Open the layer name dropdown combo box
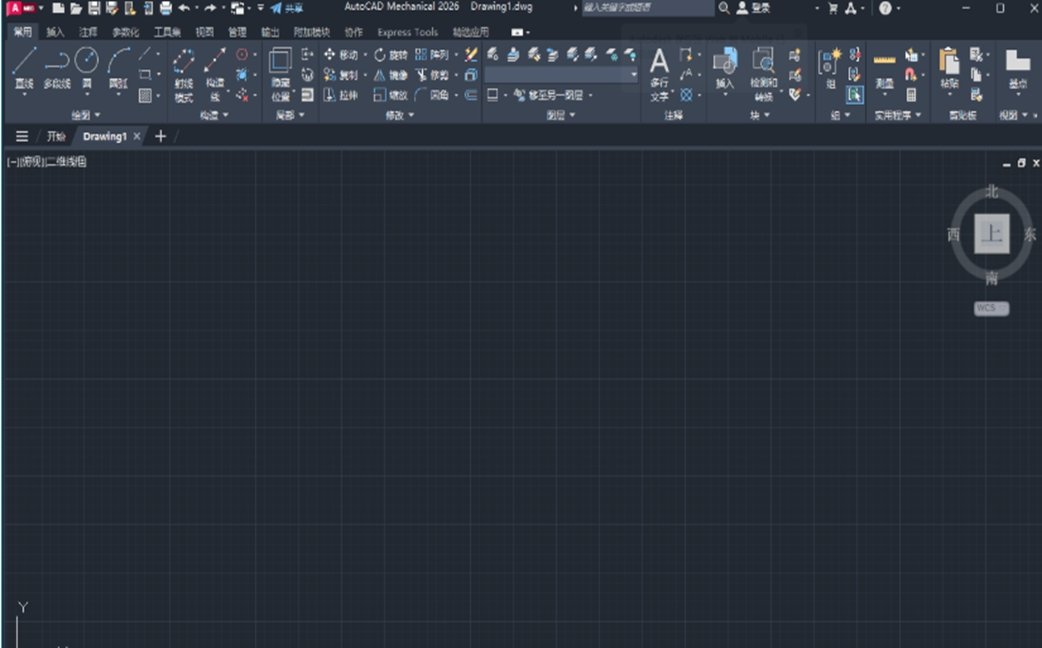Image resolution: width=1042 pixels, height=648 pixels. pos(562,75)
